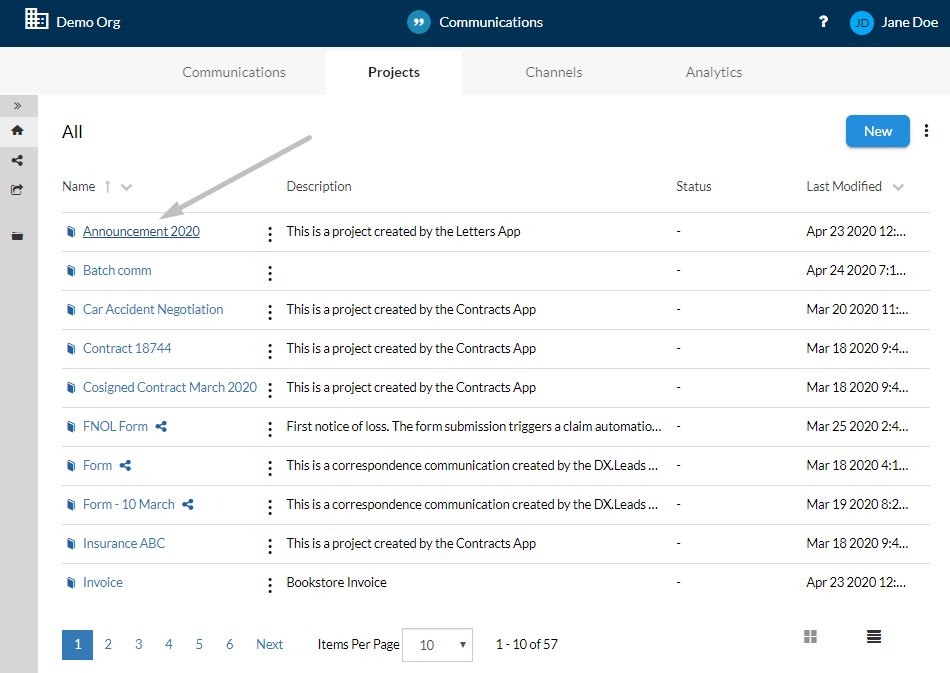Screen dimensions: 950x673
Task: Go to page 4
Action: pos(168,645)
